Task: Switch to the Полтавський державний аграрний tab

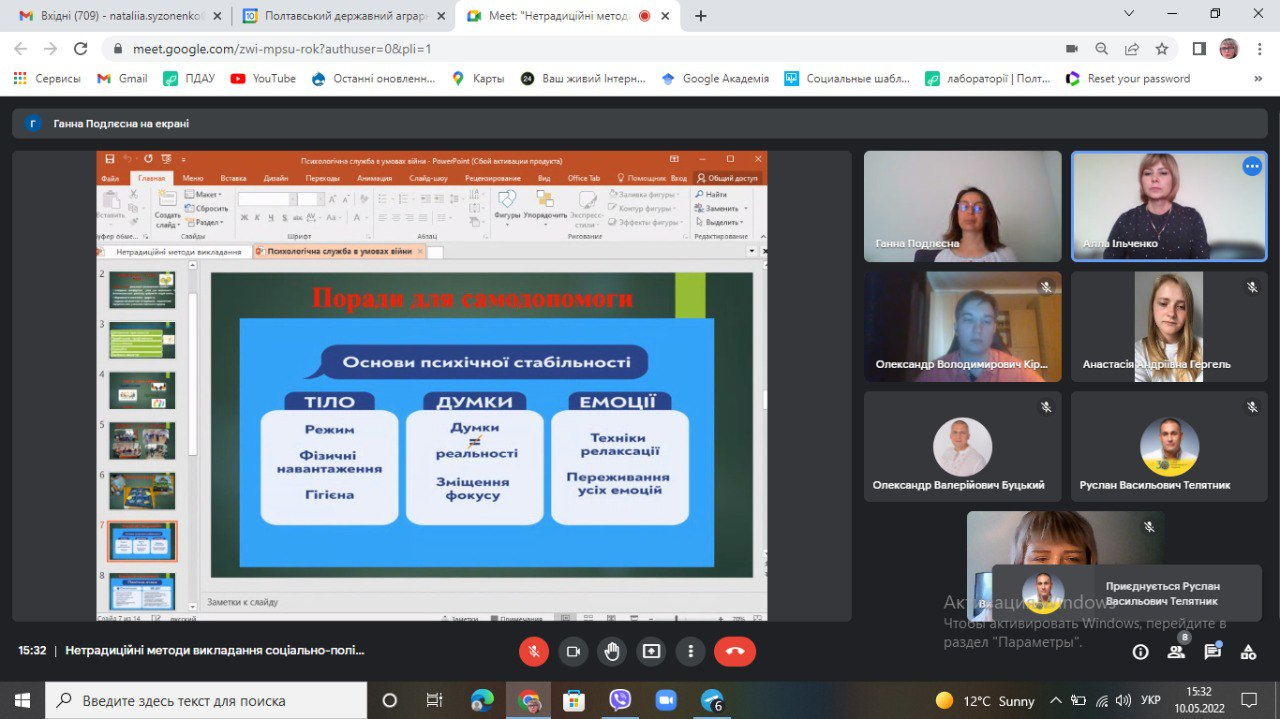Action: (342, 16)
